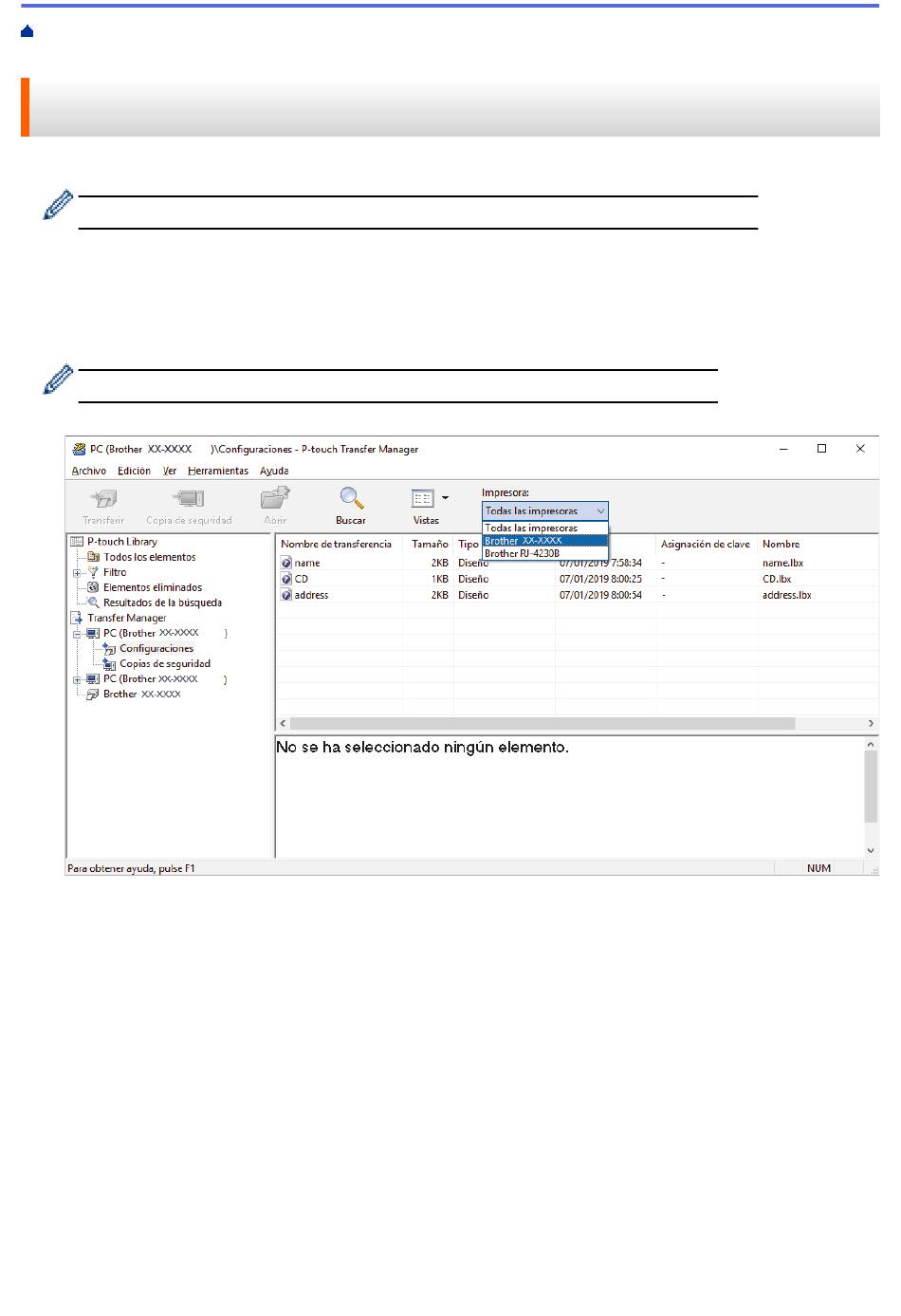The image size is (901, 1316).
Task: Open the Archivo menu
Action: [x=89, y=471]
